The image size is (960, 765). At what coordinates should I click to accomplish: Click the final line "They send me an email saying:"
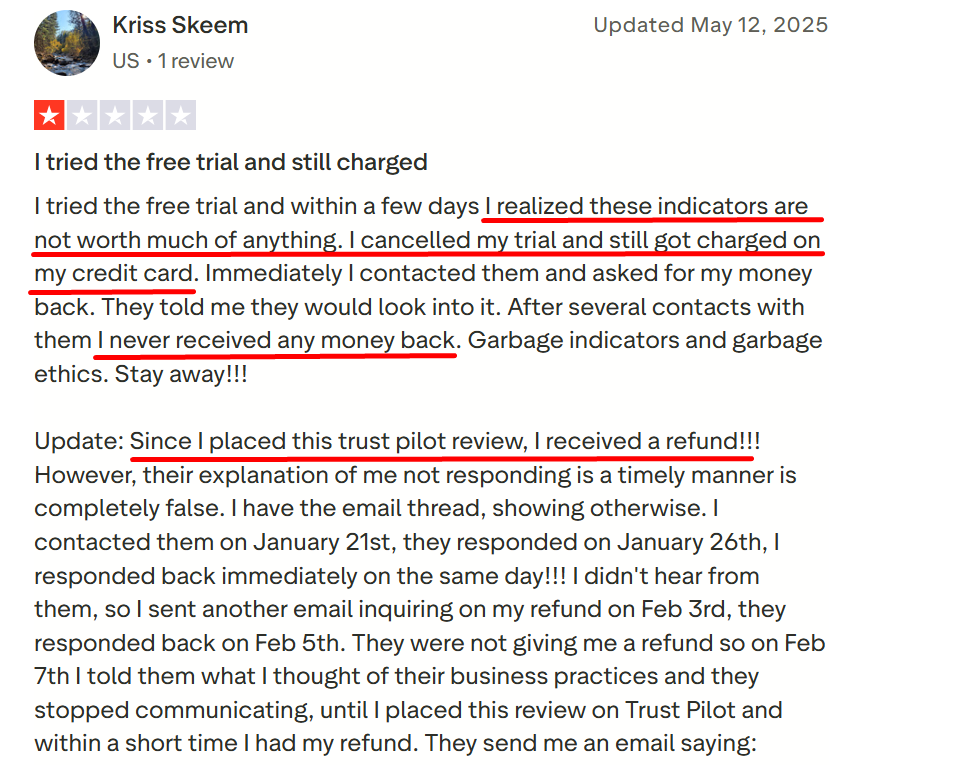(x=591, y=744)
